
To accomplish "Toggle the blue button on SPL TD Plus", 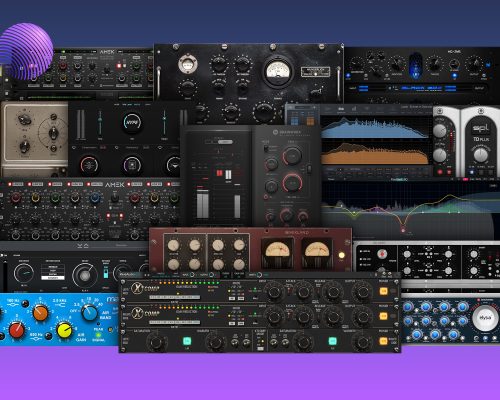I will [471, 172].
